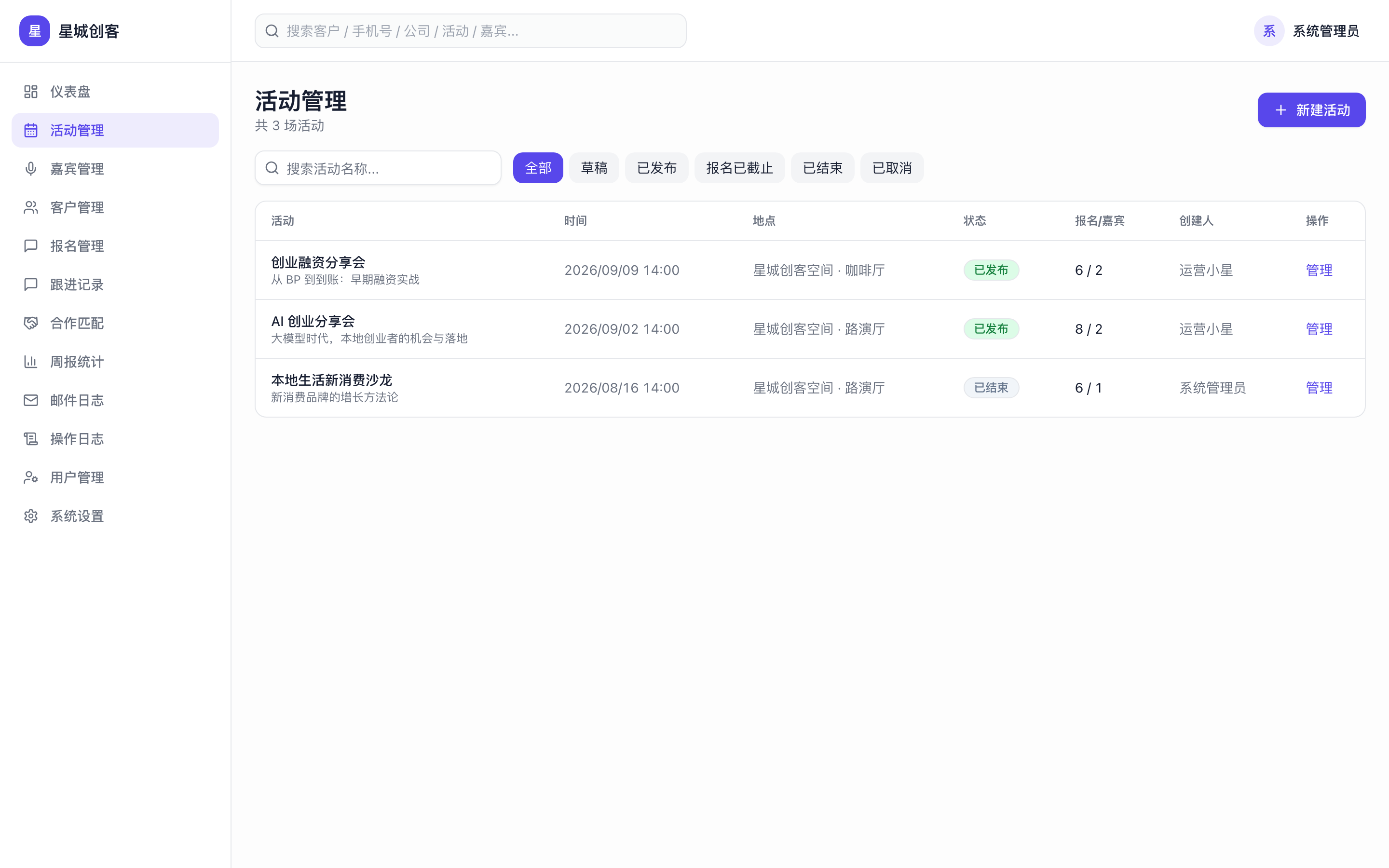Click the 2026/08/16 14:00 time cell
This screenshot has width=1389, height=868.
click(622, 388)
